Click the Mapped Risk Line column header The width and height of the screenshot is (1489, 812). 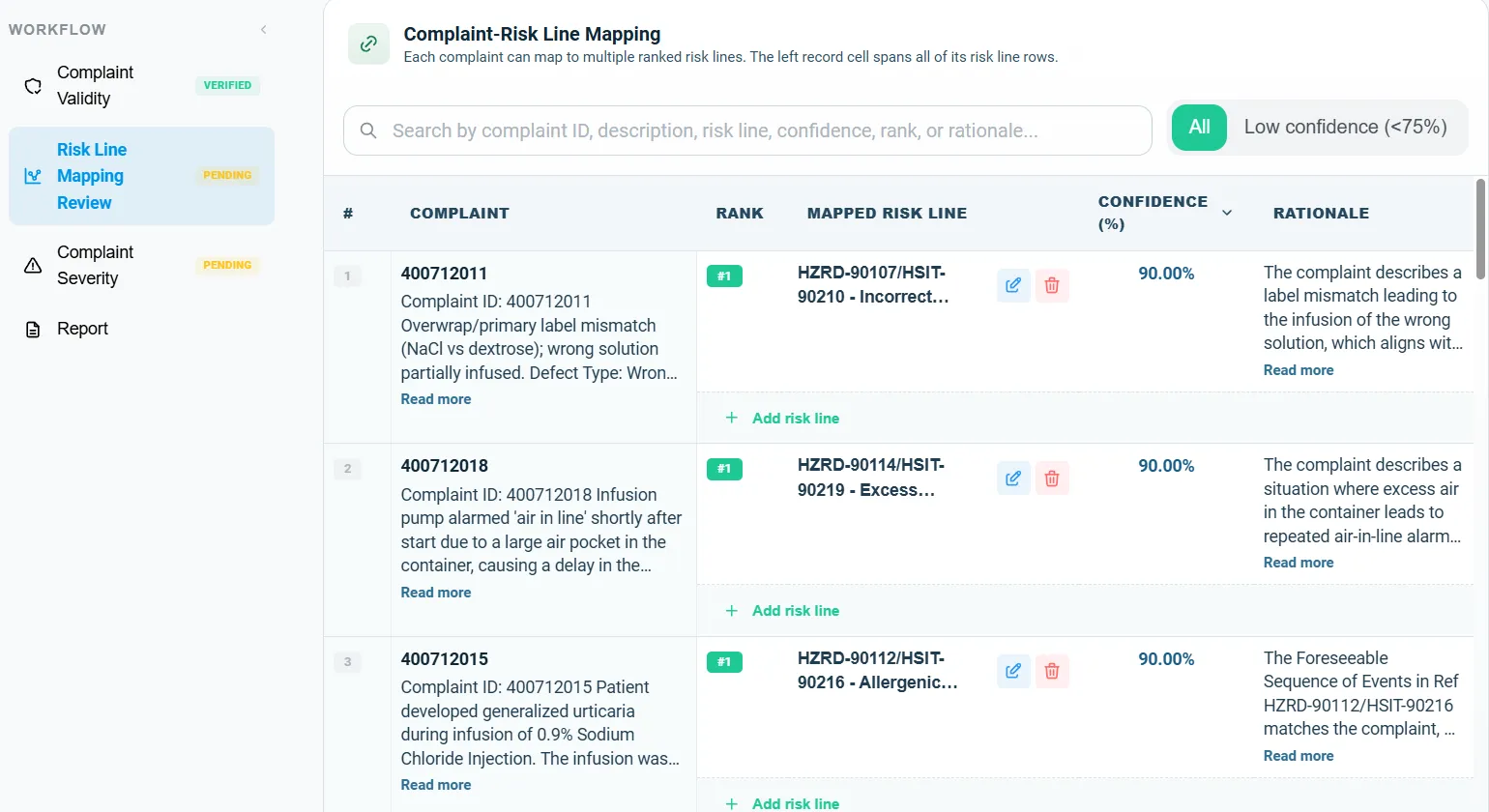tap(887, 214)
